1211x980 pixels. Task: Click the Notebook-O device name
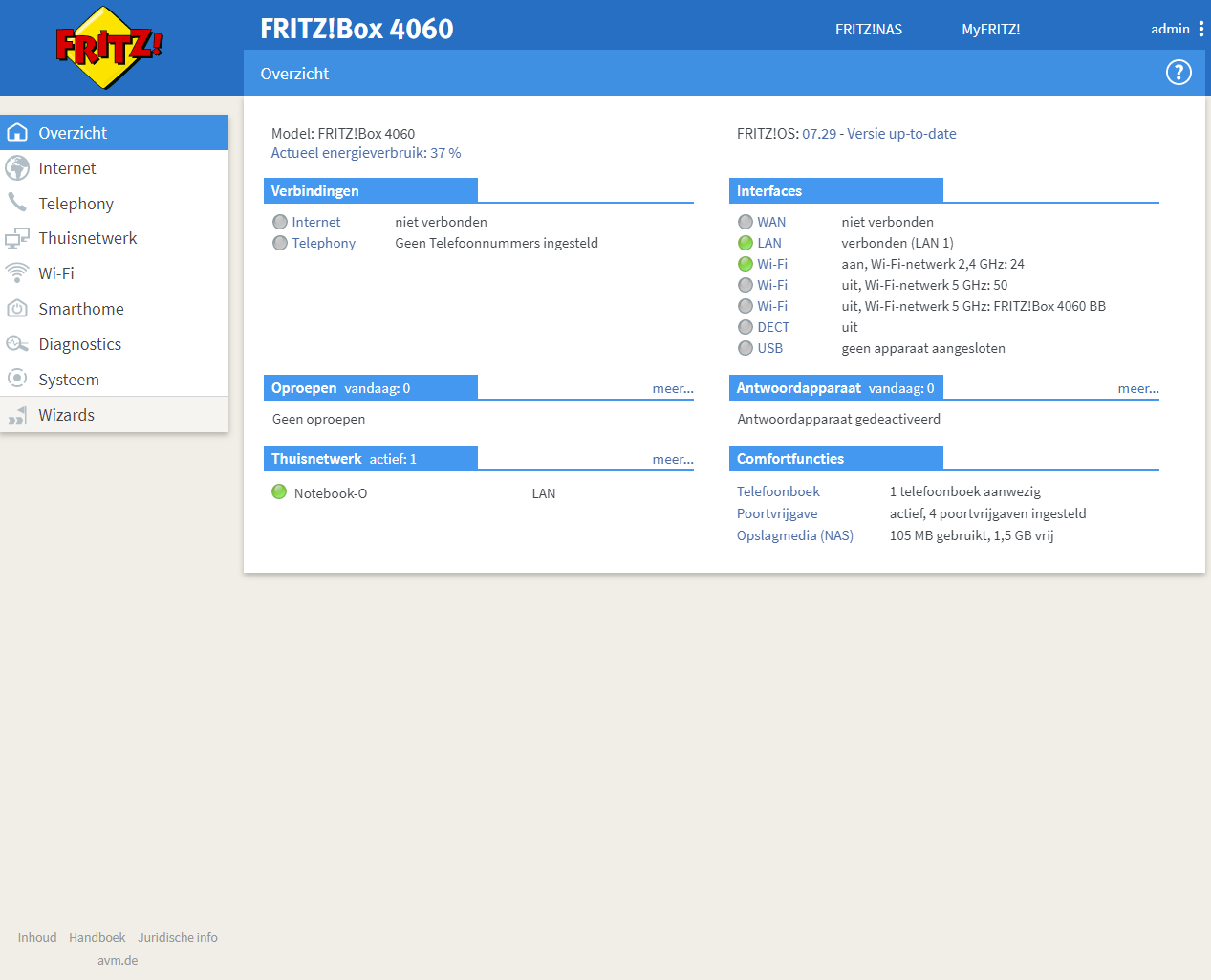click(x=331, y=493)
